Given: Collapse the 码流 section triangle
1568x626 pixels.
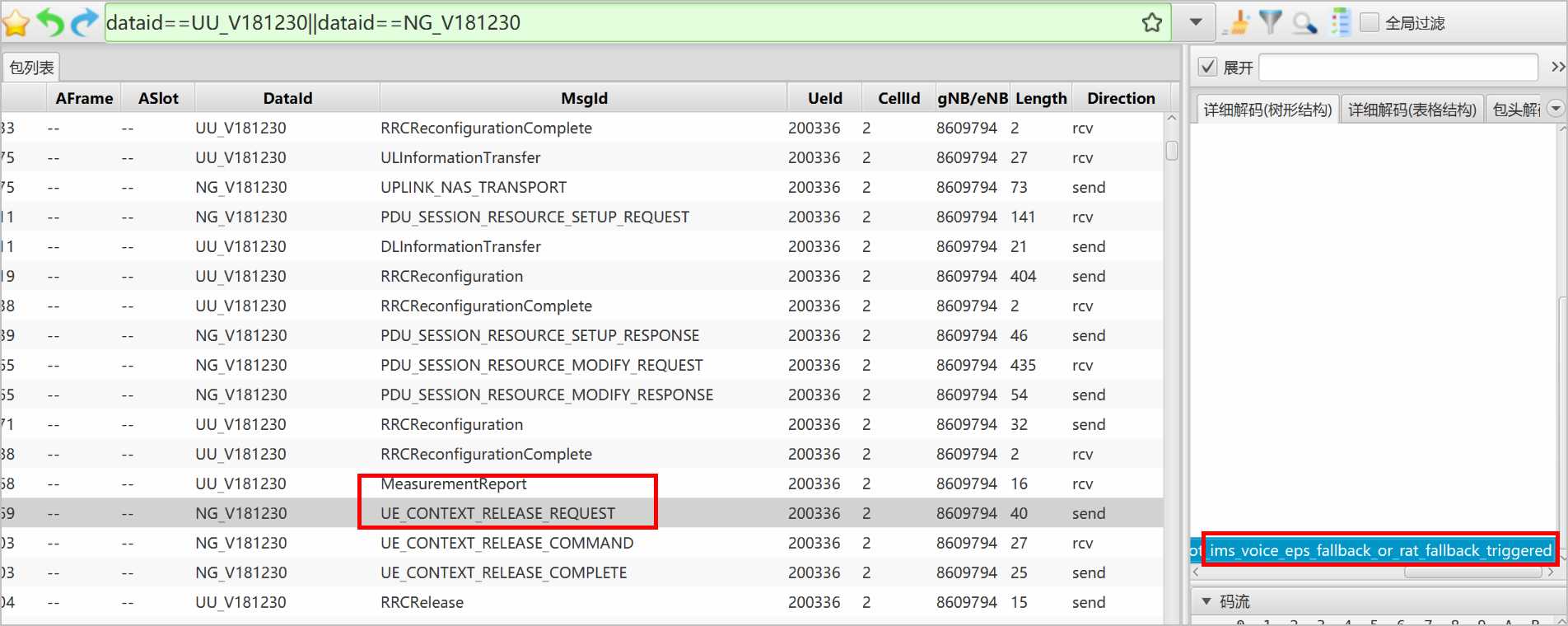Looking at the screenshot, I should coord(1206,601).
